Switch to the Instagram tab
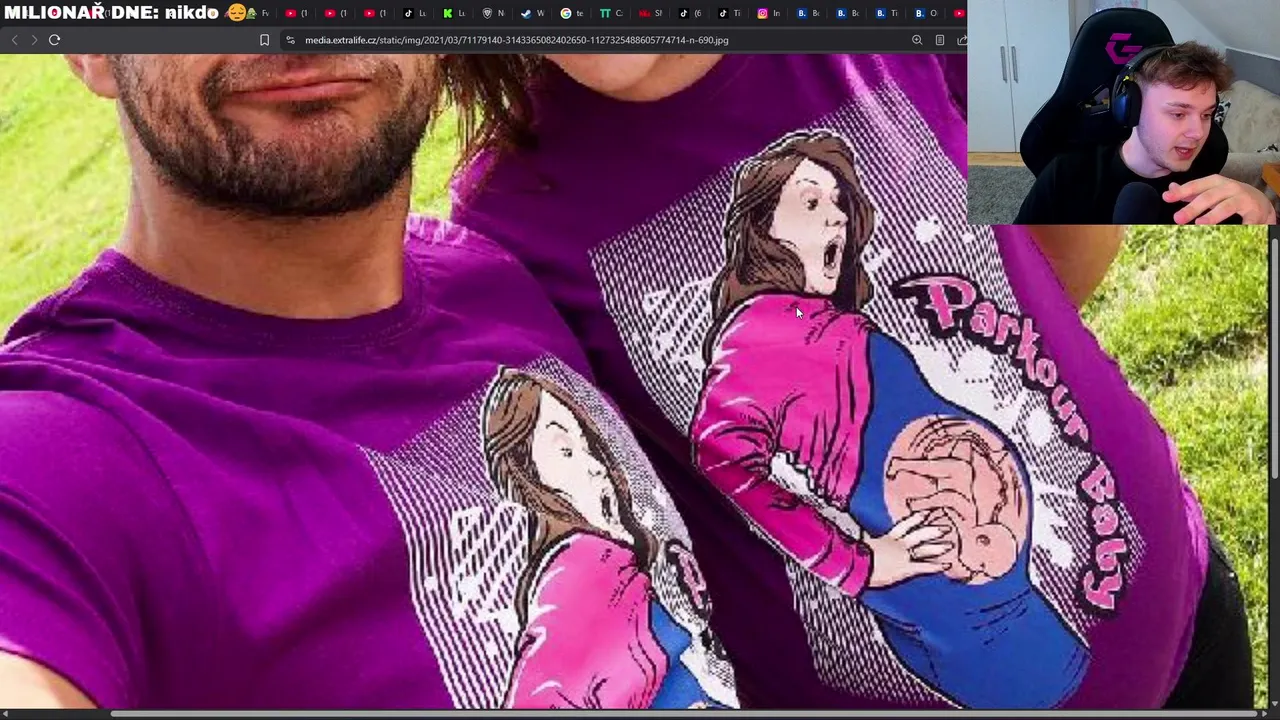Screen dimensions: 1280x720 coord(769,13)
